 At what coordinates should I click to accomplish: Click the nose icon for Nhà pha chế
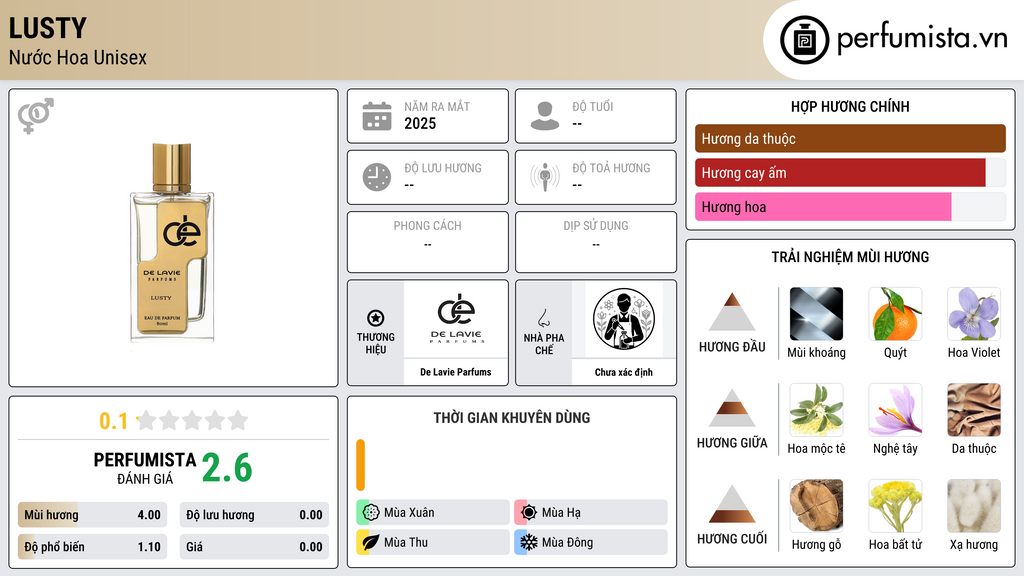coord(543,318)
